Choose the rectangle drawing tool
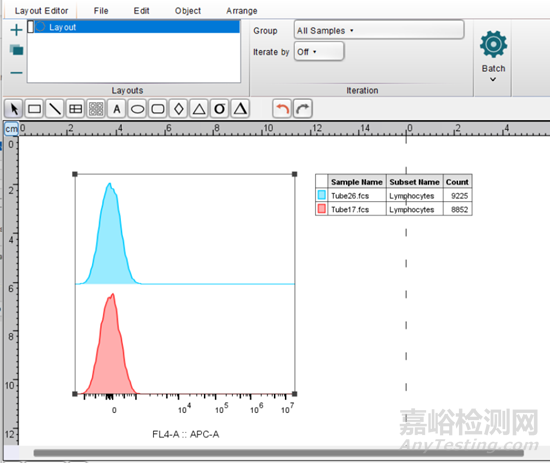The image size is (550, 463). (34, 109)
